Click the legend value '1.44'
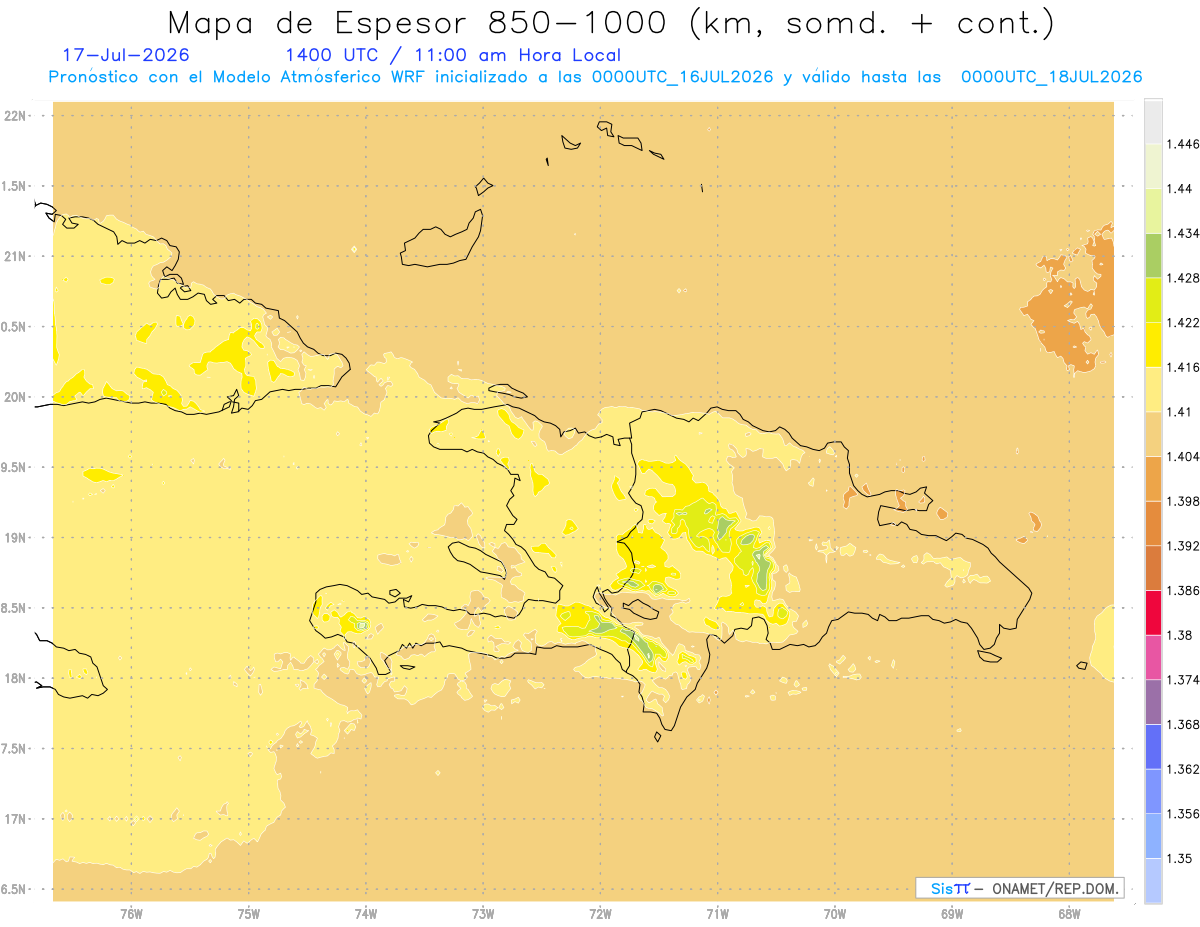1200x927 pixels. tap(1180, 189)
